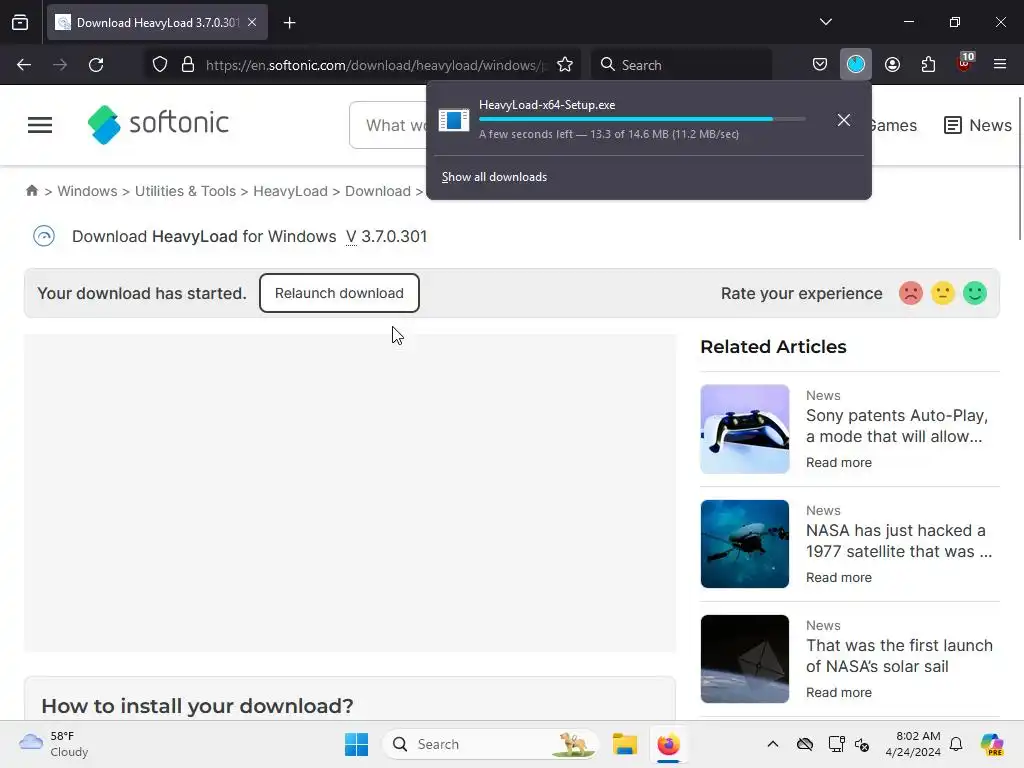The height and width of the screenshot is (768, 1024).
Task: Open File Explorer from taskbar
Action: click(625, 744)
